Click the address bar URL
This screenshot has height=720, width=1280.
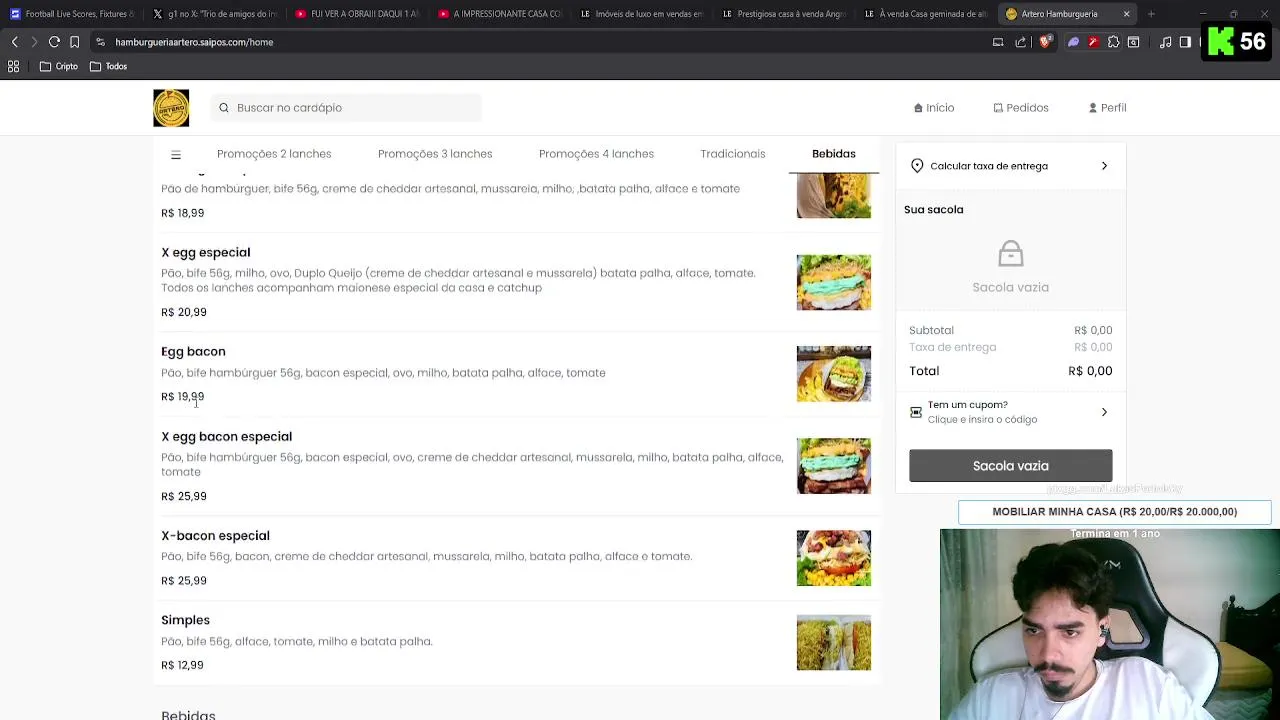pos(194,42)
